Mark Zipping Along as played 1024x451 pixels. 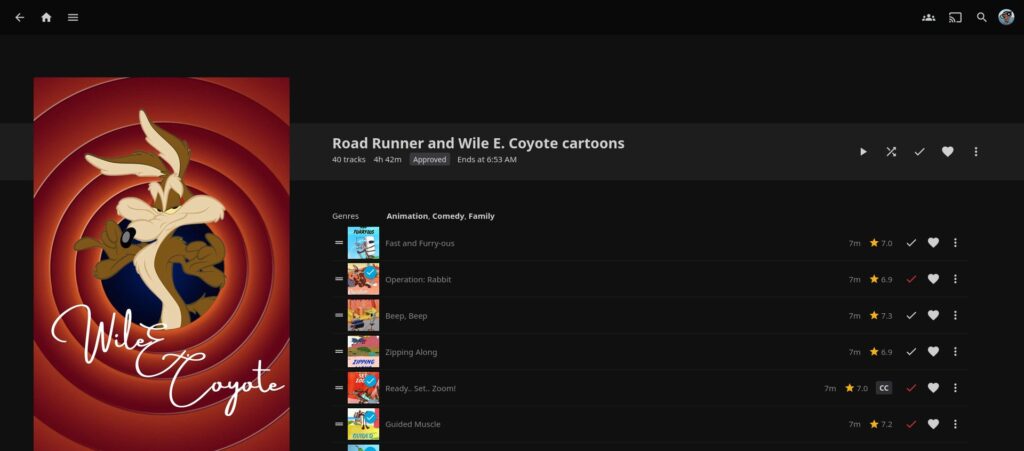pos(911,352)
